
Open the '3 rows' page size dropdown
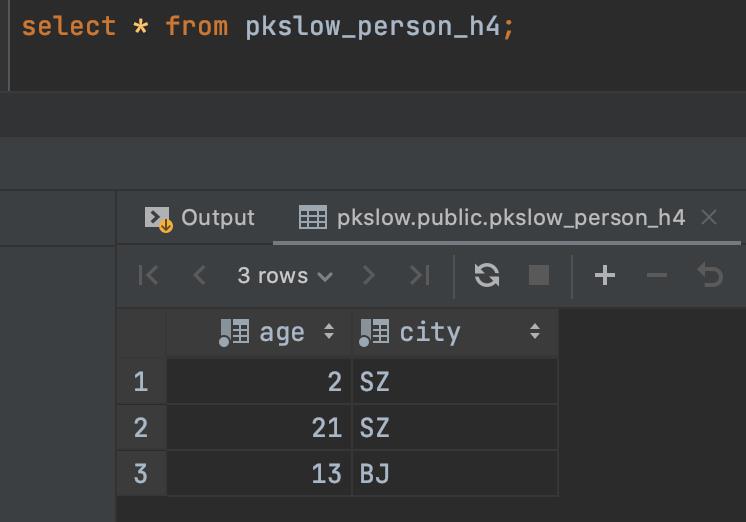(285, 276)
